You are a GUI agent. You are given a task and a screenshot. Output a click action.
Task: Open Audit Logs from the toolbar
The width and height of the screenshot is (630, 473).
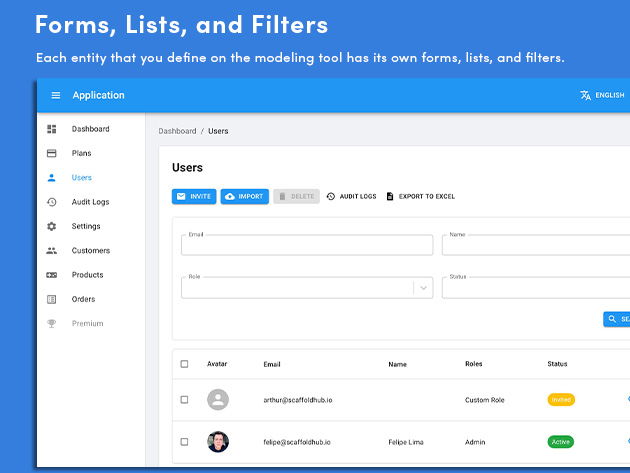[351, 197]
